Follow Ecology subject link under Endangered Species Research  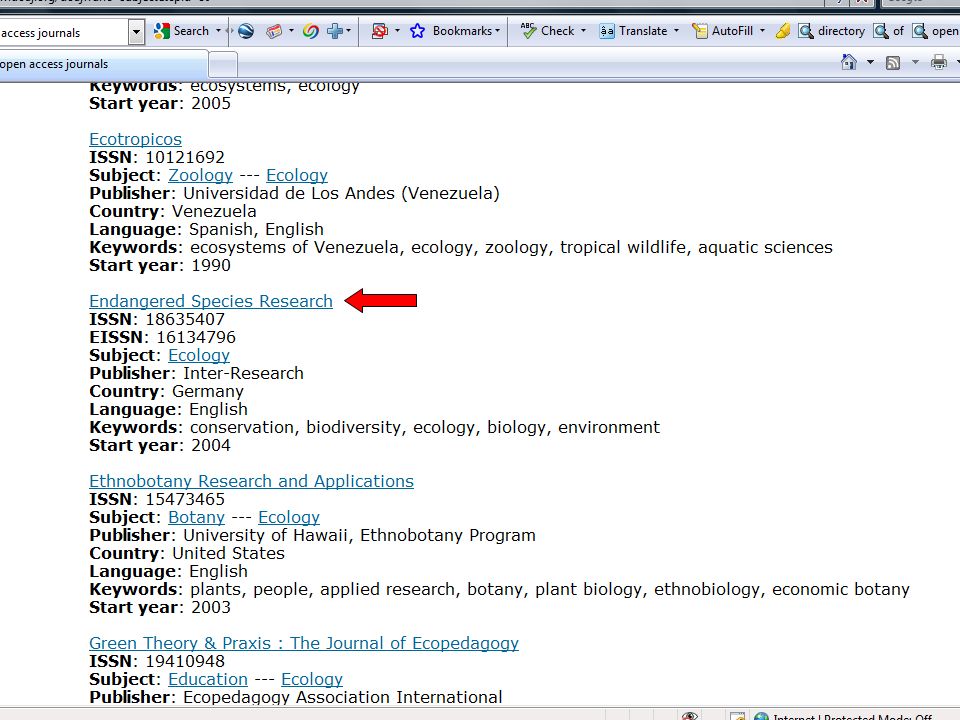199,356
